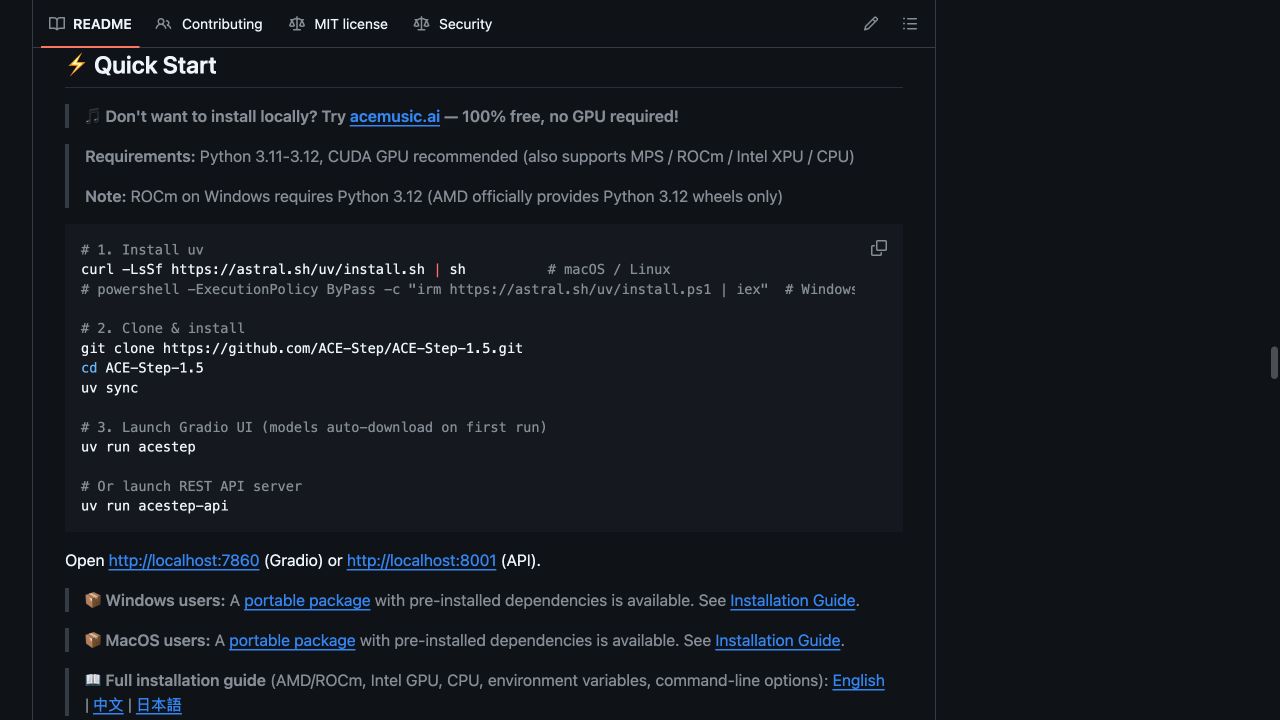Open the English installation guide link

pyautogui.click(x=858, y=681)
